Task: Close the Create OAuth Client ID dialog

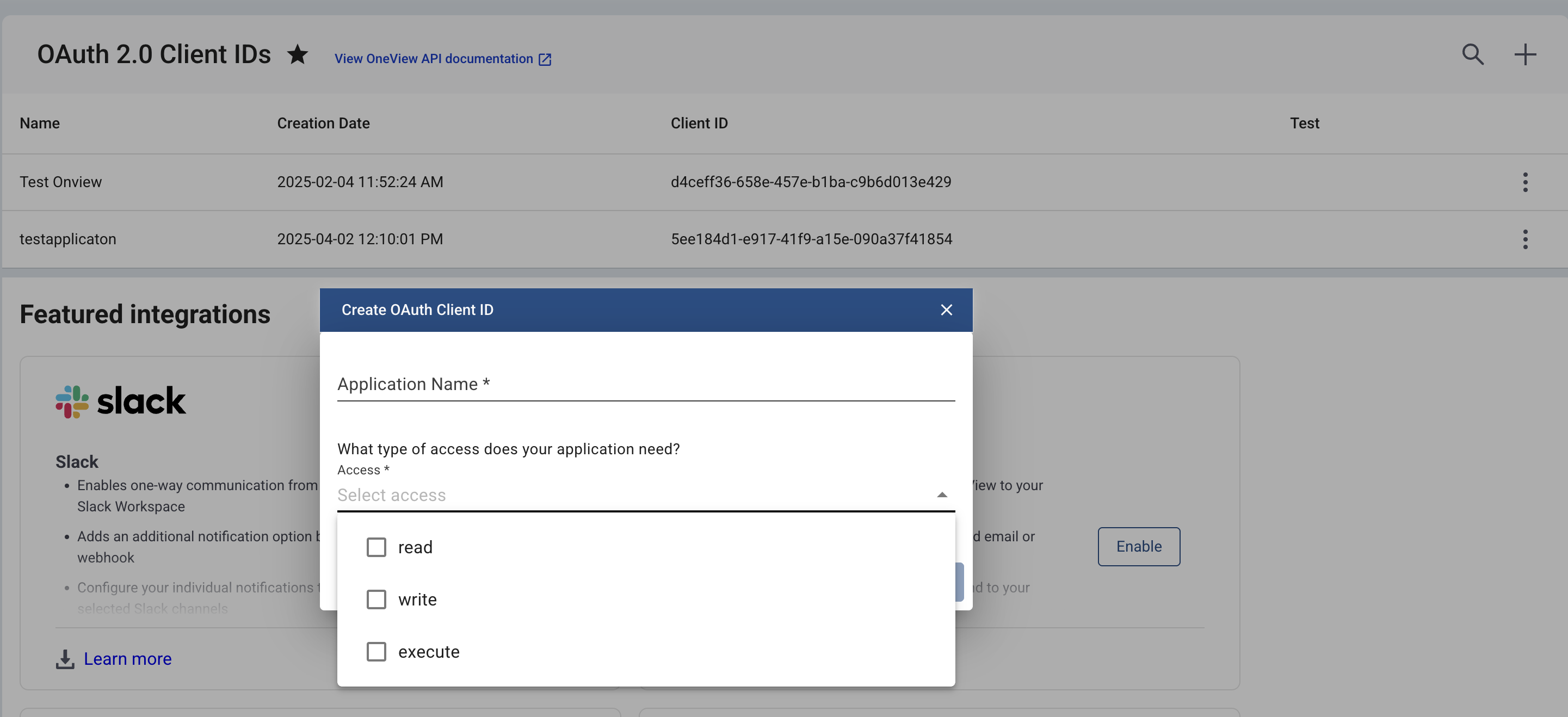Action: (x=946, y=310)
